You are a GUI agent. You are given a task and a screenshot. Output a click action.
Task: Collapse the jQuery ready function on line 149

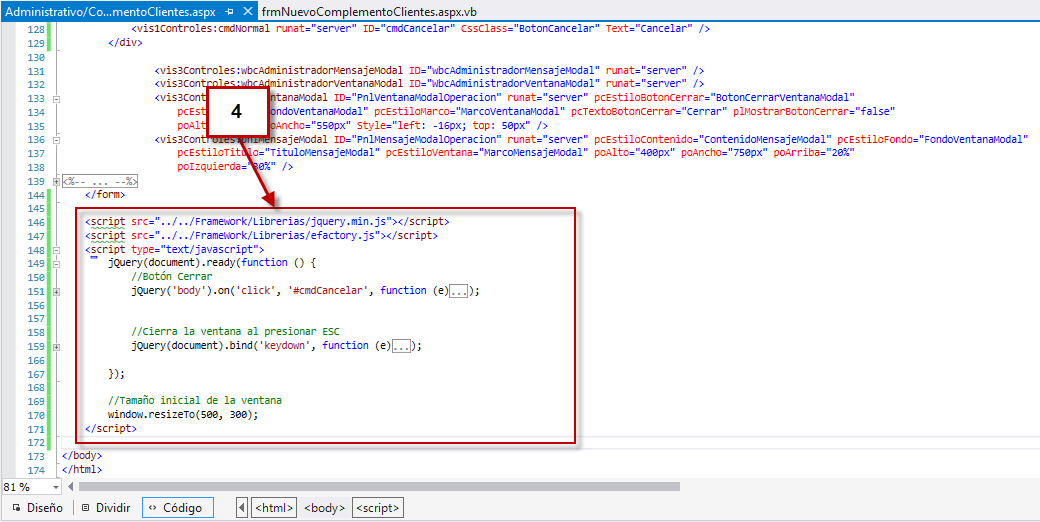pyautogui.click(x=56, y=263)
